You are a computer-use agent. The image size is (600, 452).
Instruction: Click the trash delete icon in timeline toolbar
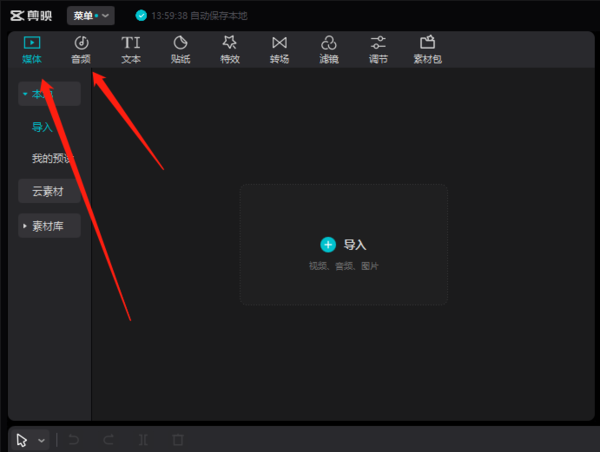click(x=177, y=440)
